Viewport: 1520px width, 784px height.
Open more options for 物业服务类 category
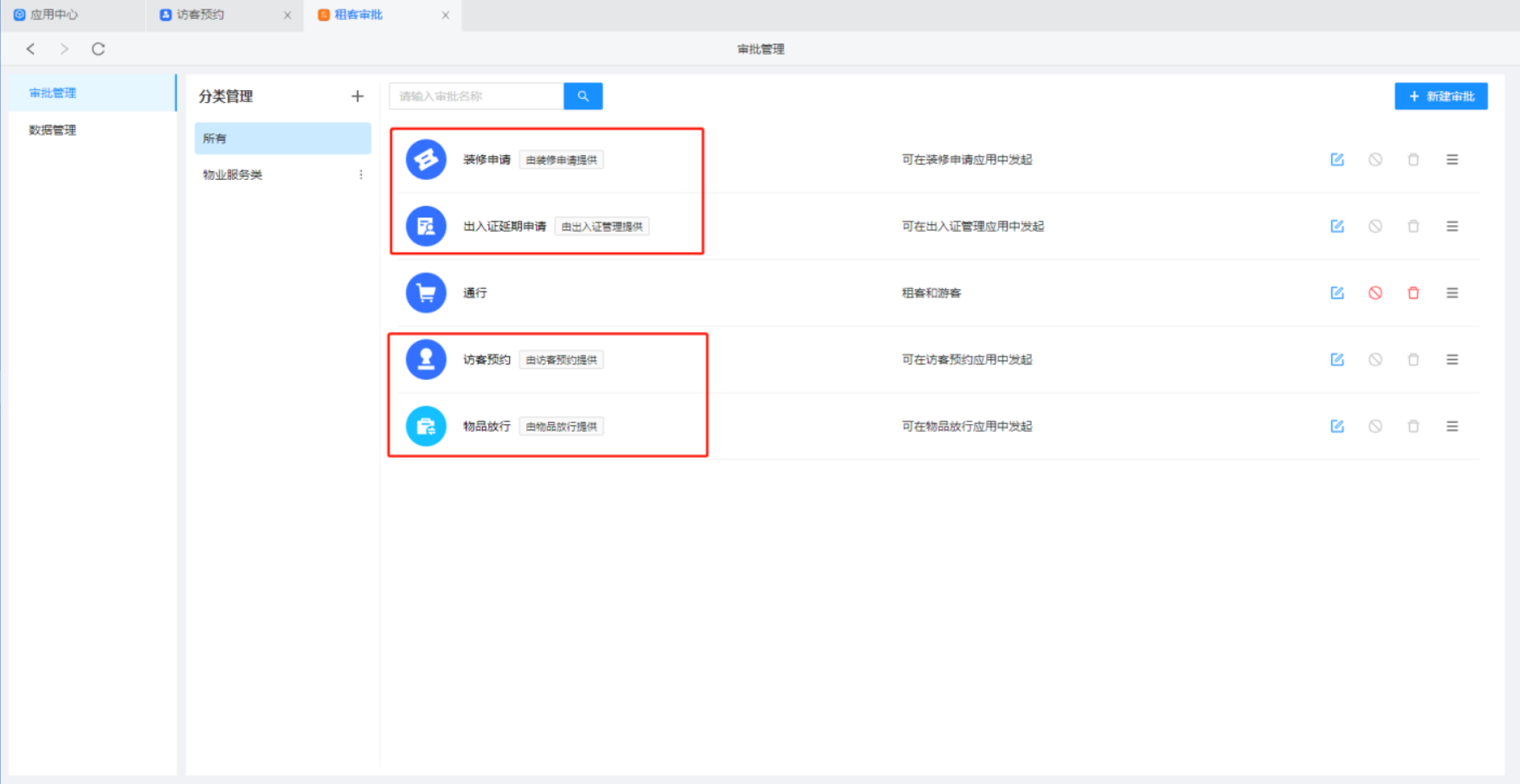coord(361,175)
